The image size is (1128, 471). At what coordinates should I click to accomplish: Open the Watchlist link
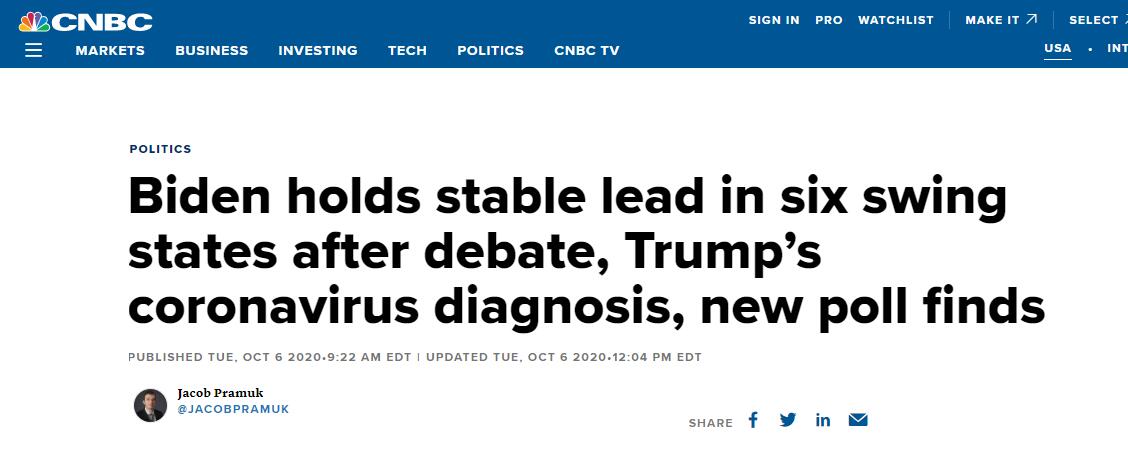[896, 20]
